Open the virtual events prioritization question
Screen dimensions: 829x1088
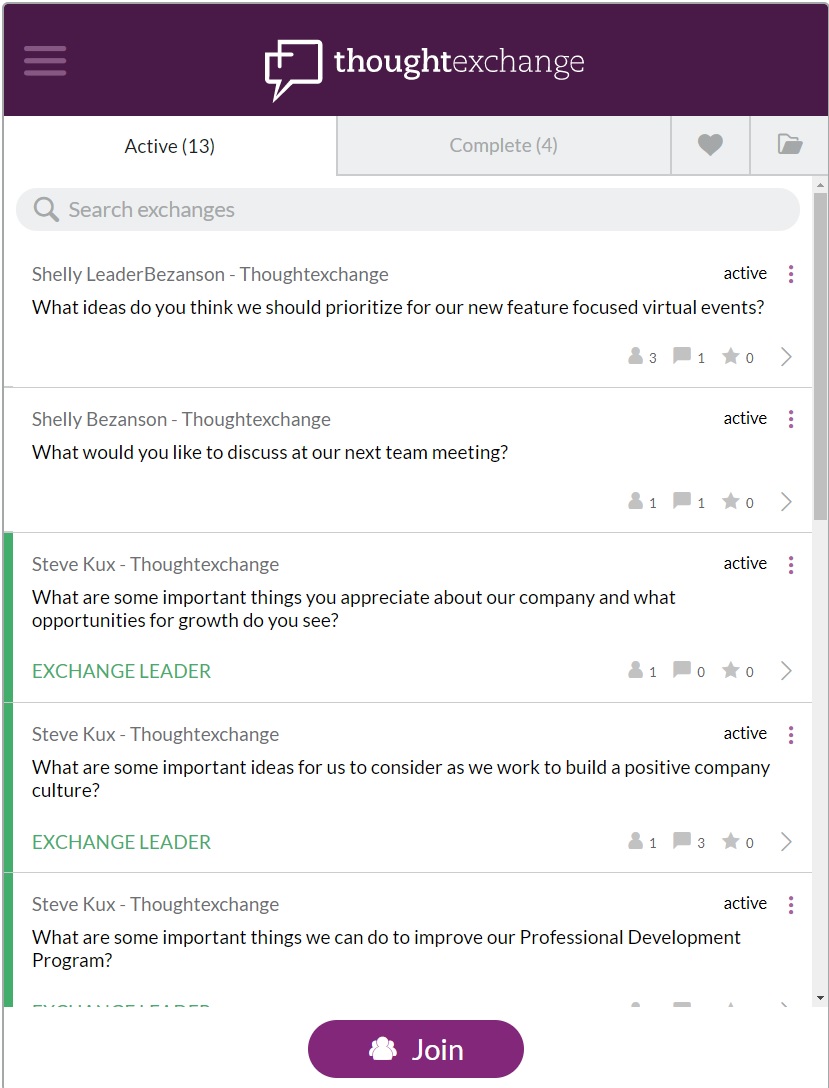(x=398, y=307)
